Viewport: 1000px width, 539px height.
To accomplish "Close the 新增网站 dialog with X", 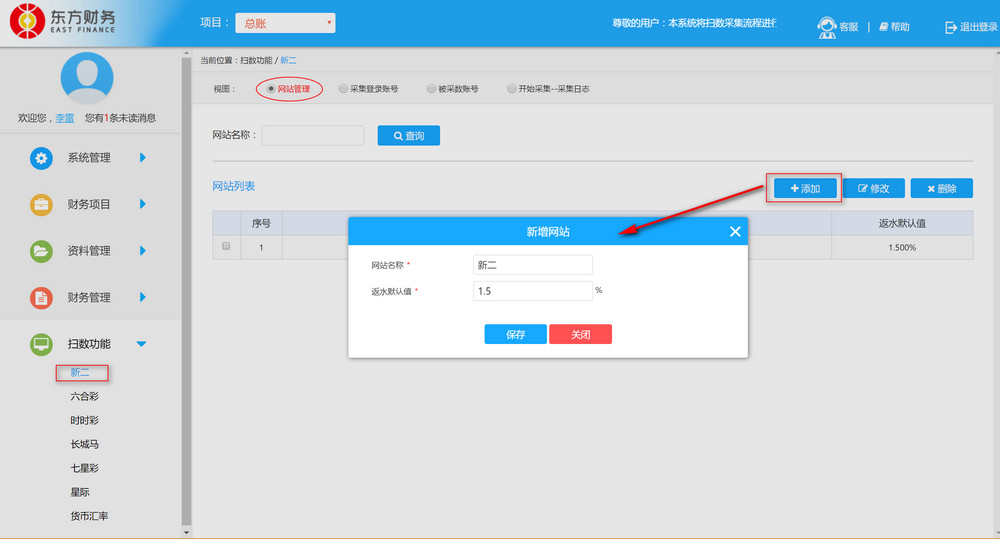I will [x=735, y=231].
